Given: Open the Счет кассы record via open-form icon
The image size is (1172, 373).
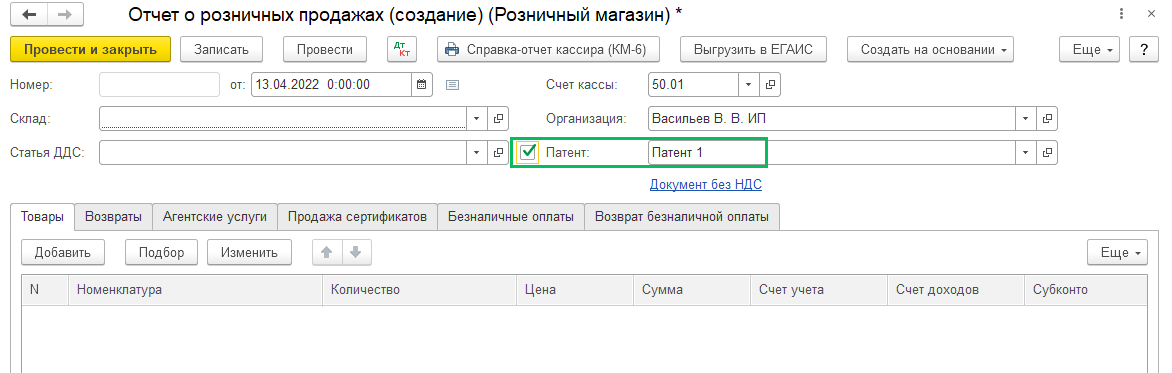Looking at the screenshot, I should click(x=770, y=84).
